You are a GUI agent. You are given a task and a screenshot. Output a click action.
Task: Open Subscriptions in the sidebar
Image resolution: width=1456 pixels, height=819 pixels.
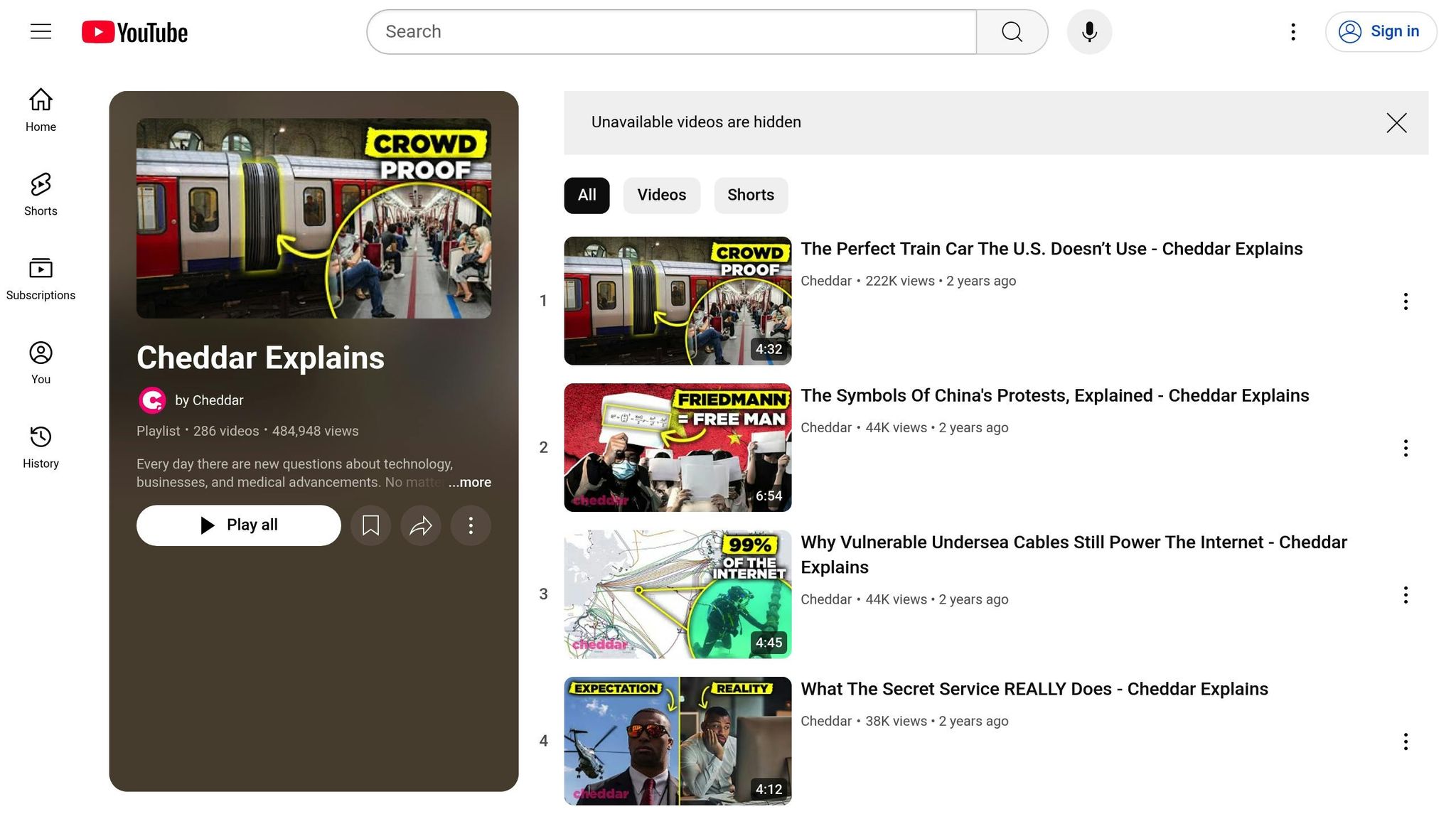pos(41,279)
